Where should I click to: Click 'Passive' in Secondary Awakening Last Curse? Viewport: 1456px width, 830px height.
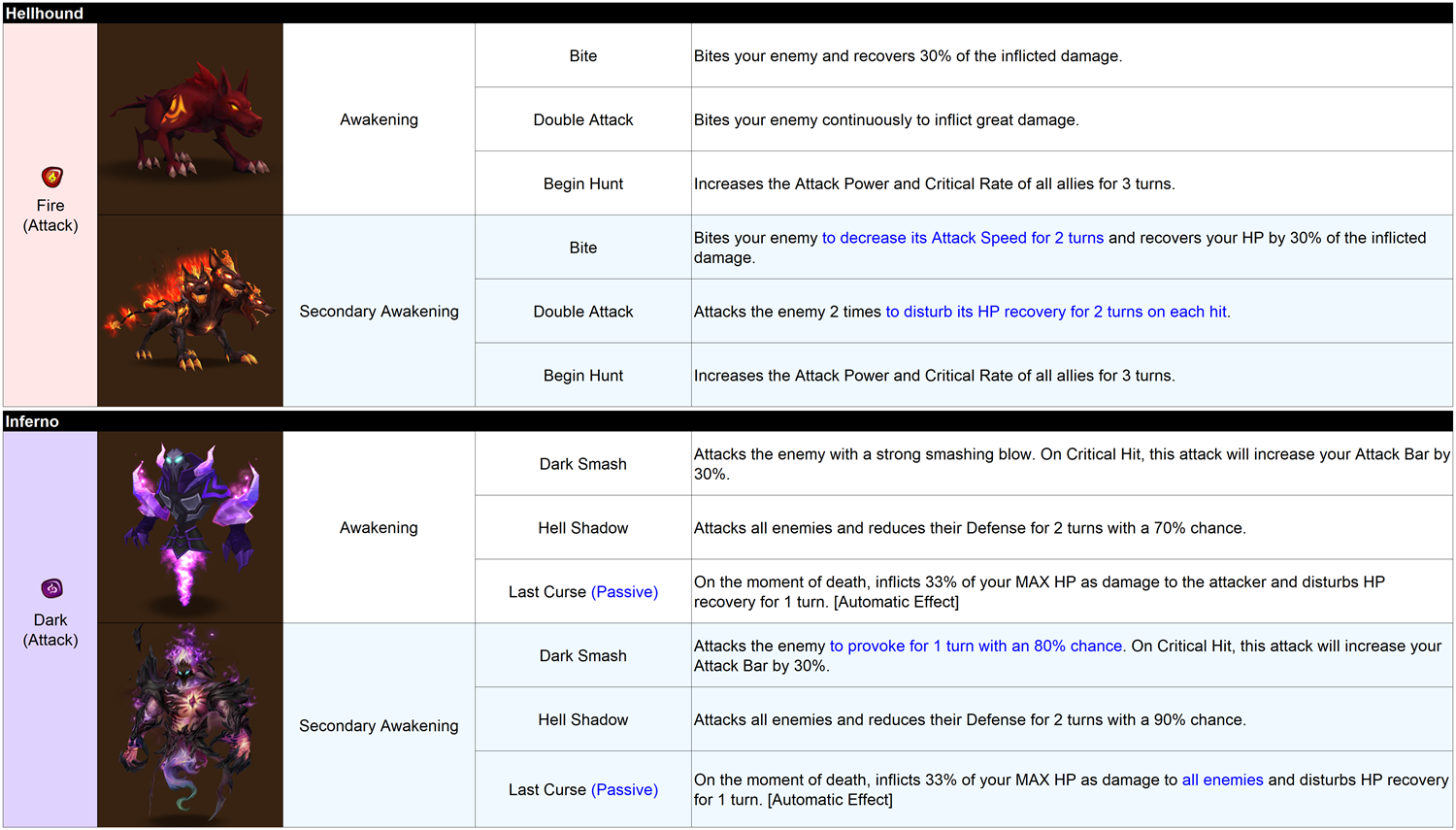(x=624, y=790)
